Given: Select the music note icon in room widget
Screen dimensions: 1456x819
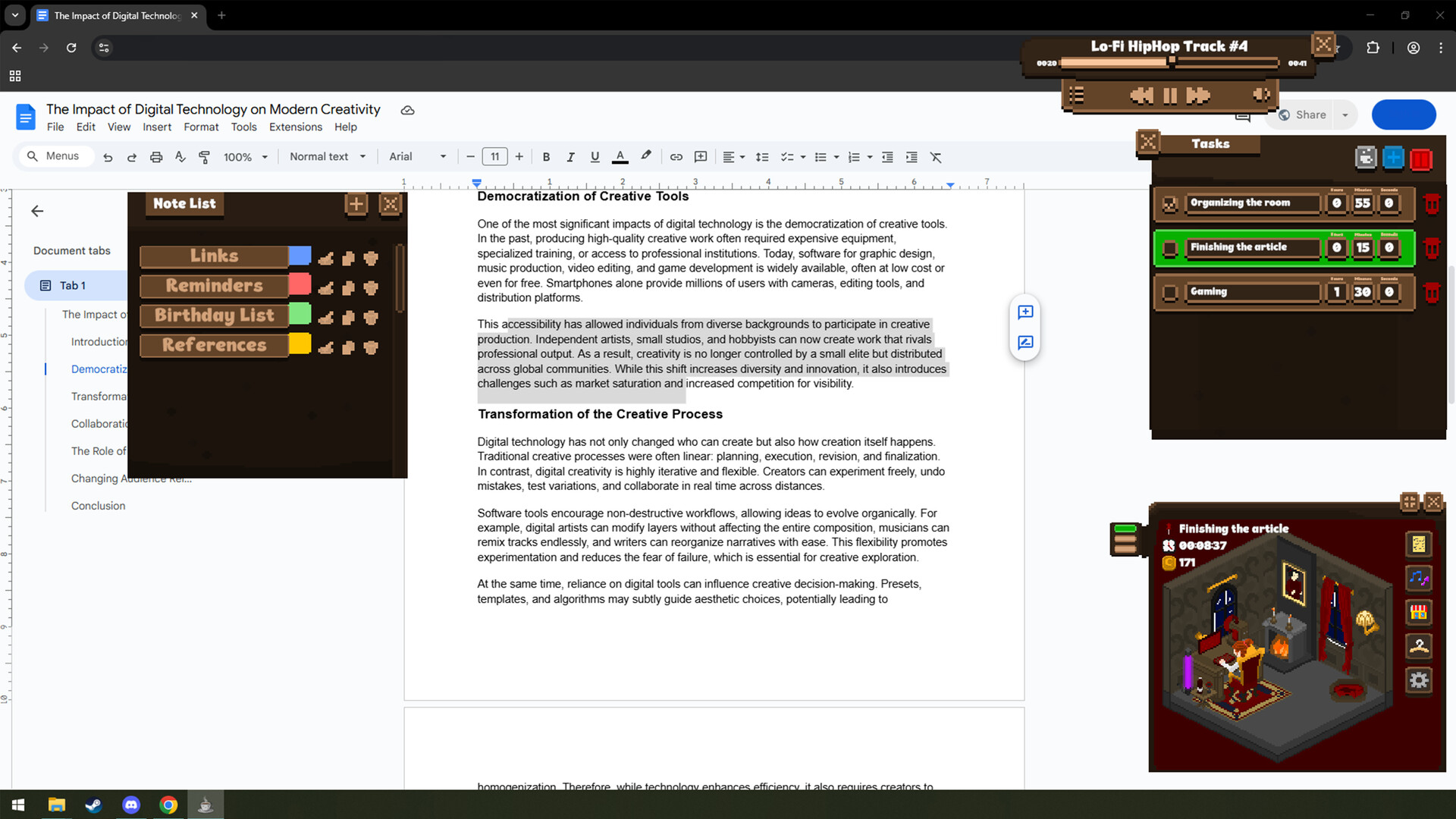Looking at the screenshot, I should tap(1420, 579).
